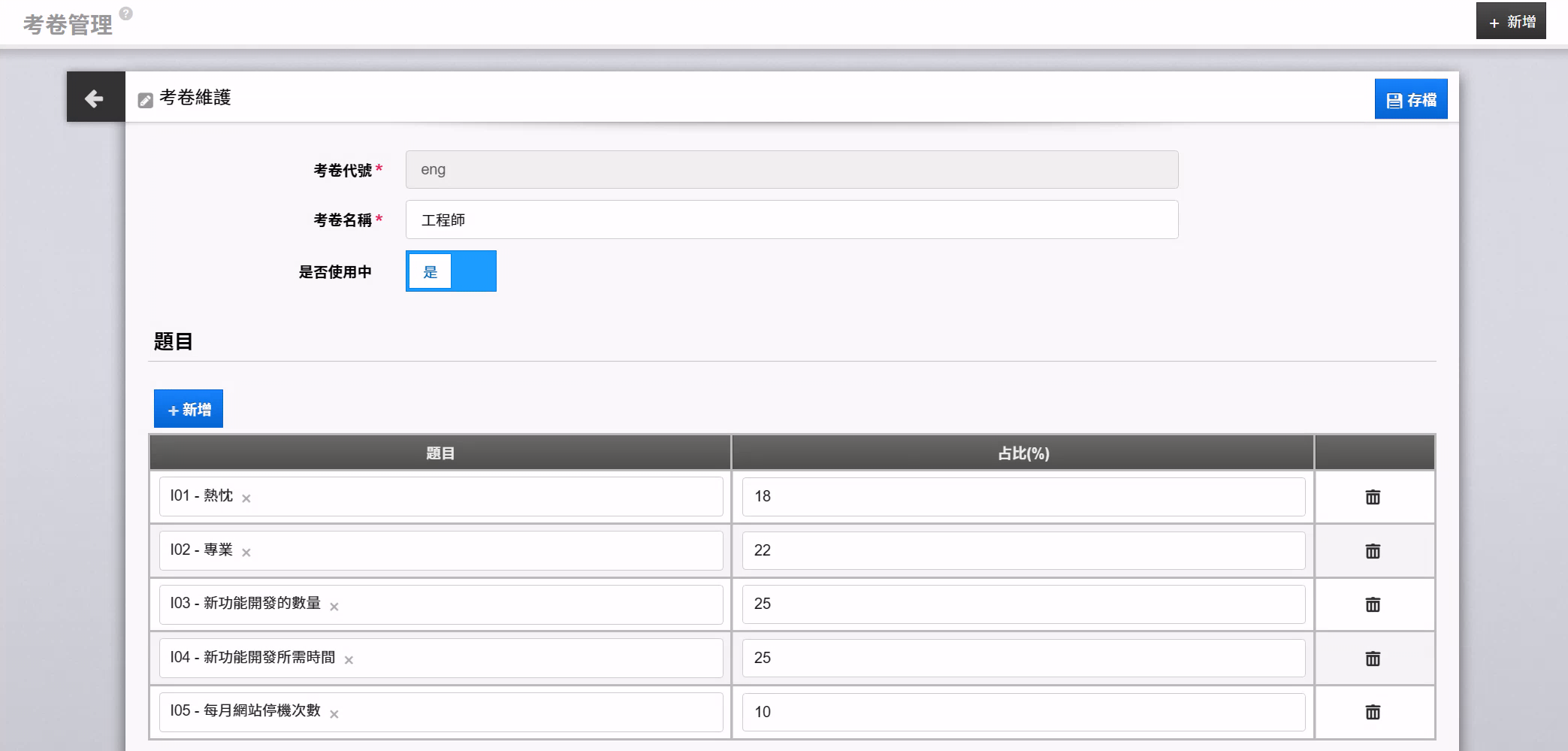The height and width of the screenshot is (751, 1568).
Task: Click the 考卷名稱 input field
Action: click(791, 220)
